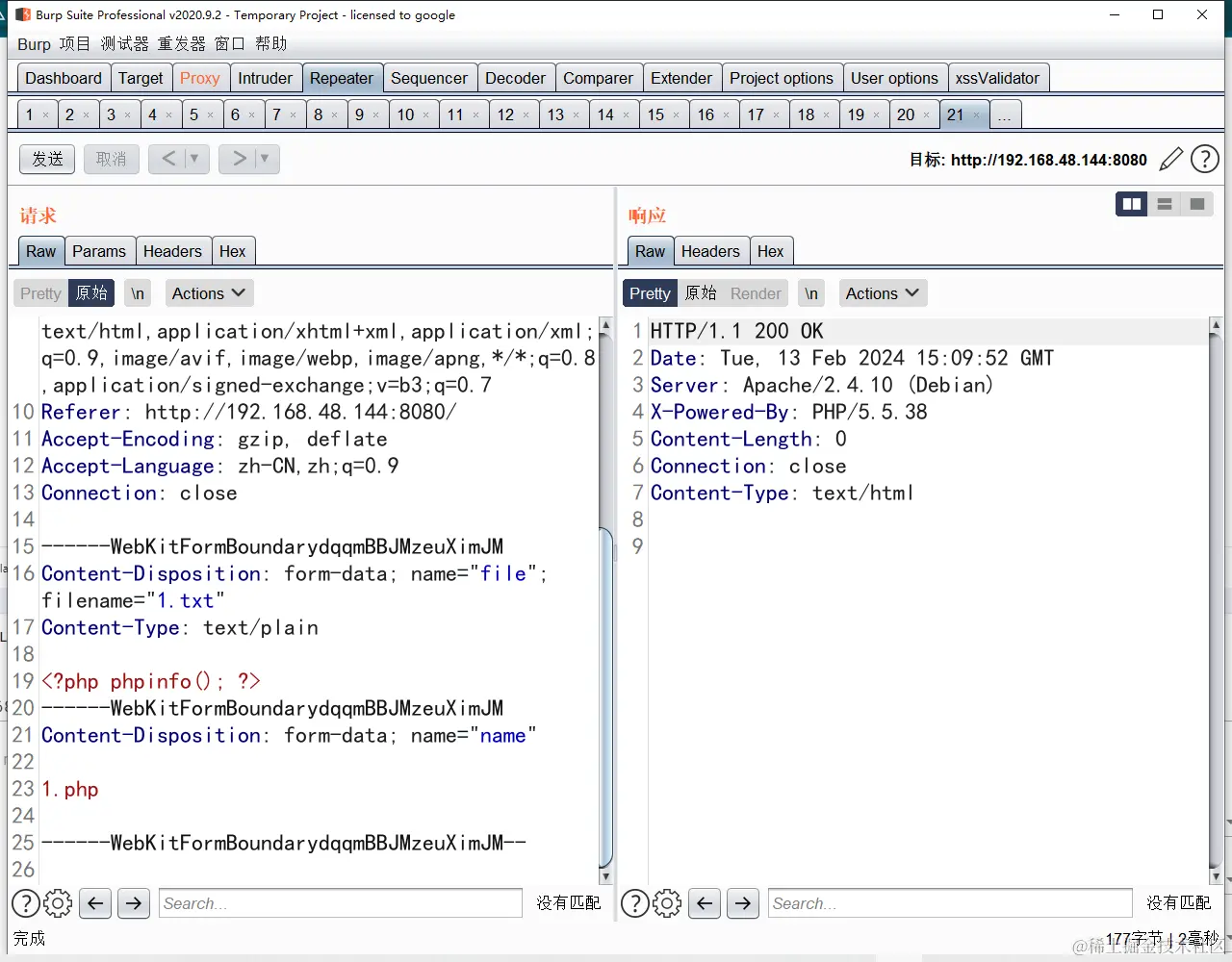Switch to Comparer tab
The height and width of the screenshot is (962, 1232).
[598, 78]
